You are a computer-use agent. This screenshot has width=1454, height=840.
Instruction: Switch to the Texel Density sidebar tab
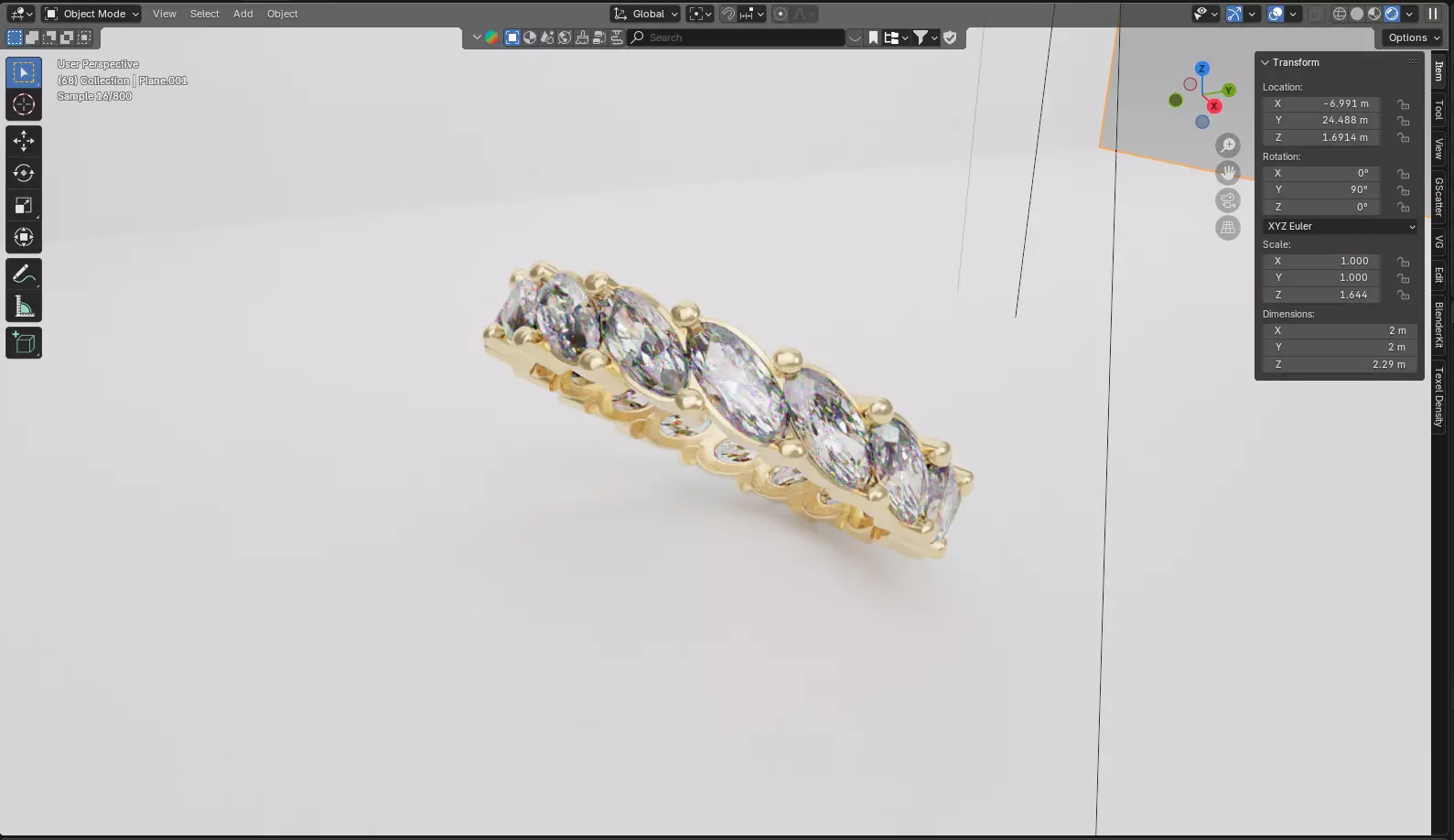(x=1439, y=396)
